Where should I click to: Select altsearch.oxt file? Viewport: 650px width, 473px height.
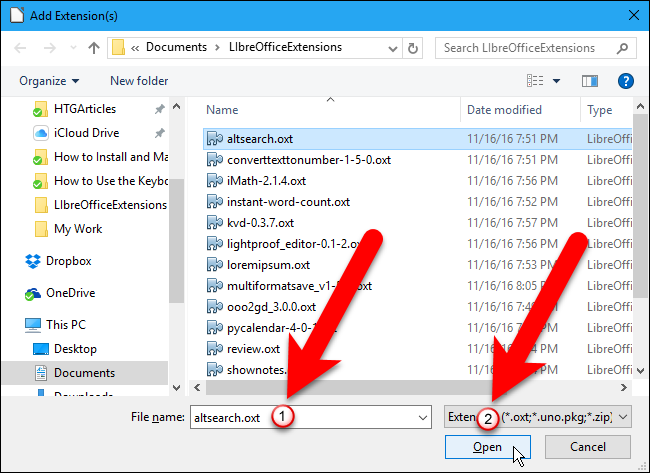(x=418, y=139)
